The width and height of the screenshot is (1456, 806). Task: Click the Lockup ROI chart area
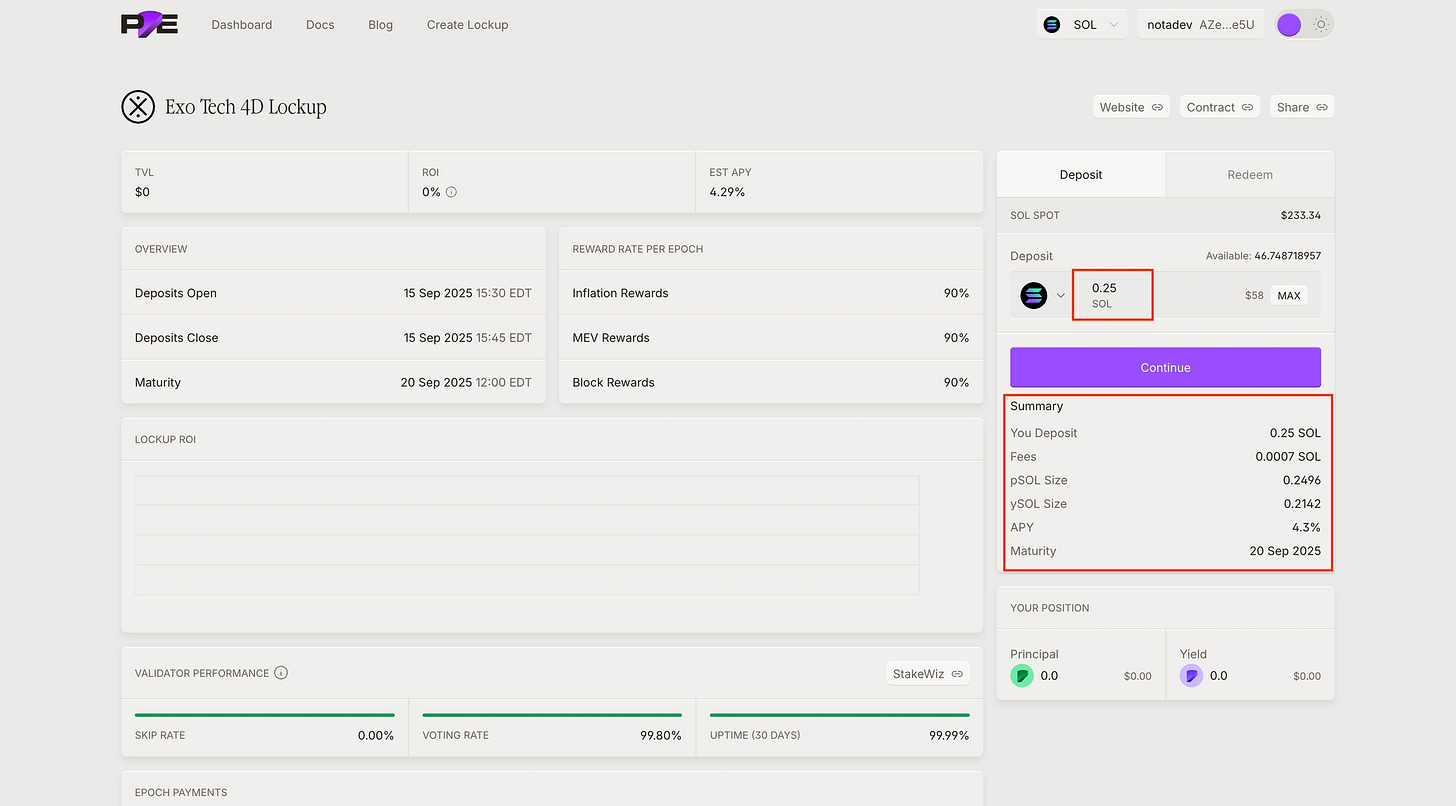click(527, 535)
